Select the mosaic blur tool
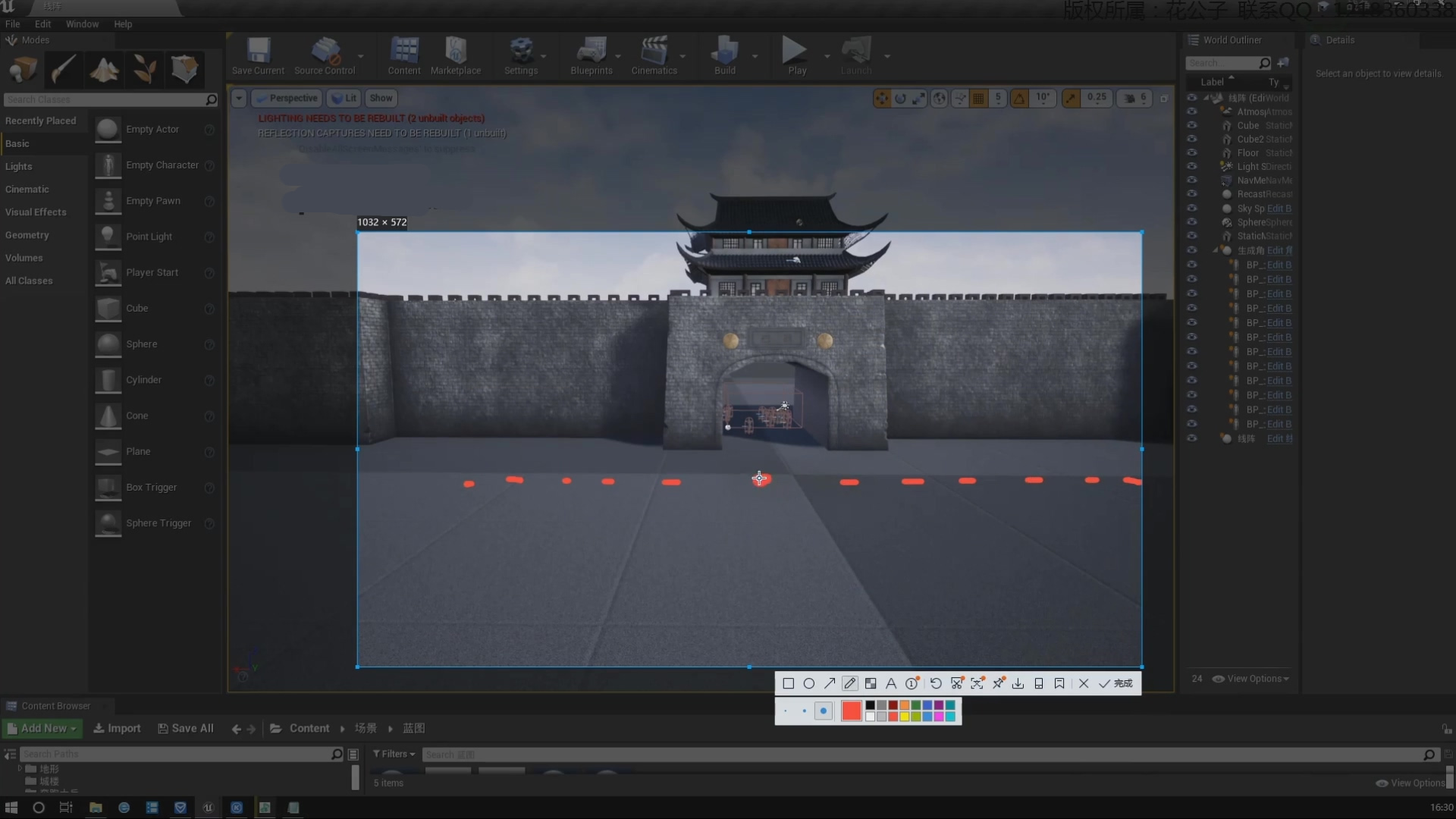1456x819 pixels. coord(871,684)
